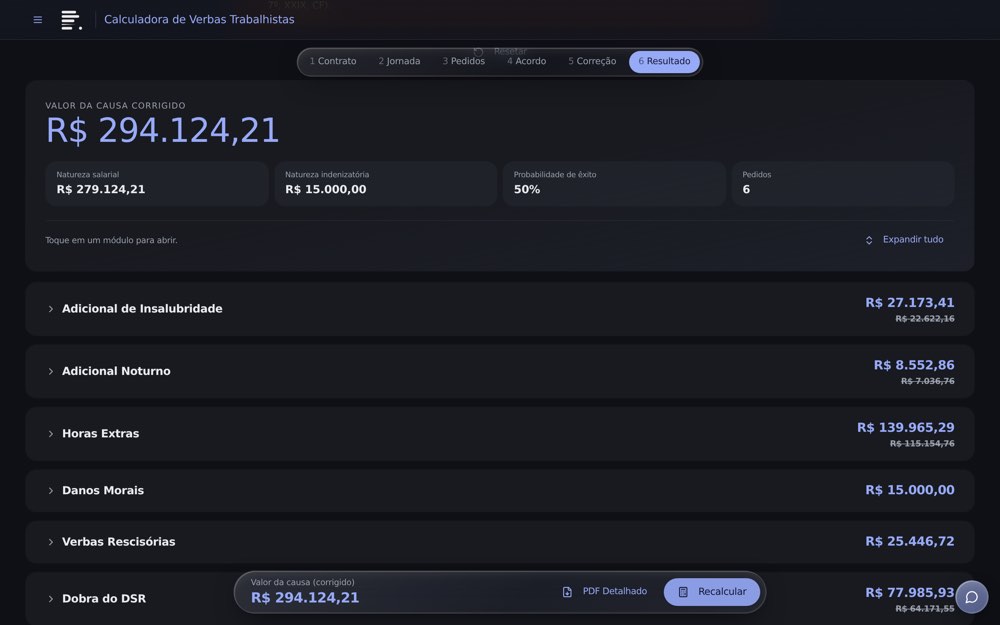The height and width of the screenshot is (625, 1000).
Task: Click Dobra do DSR value R$ 77.985,93
Action: click(x=909, y=592)
